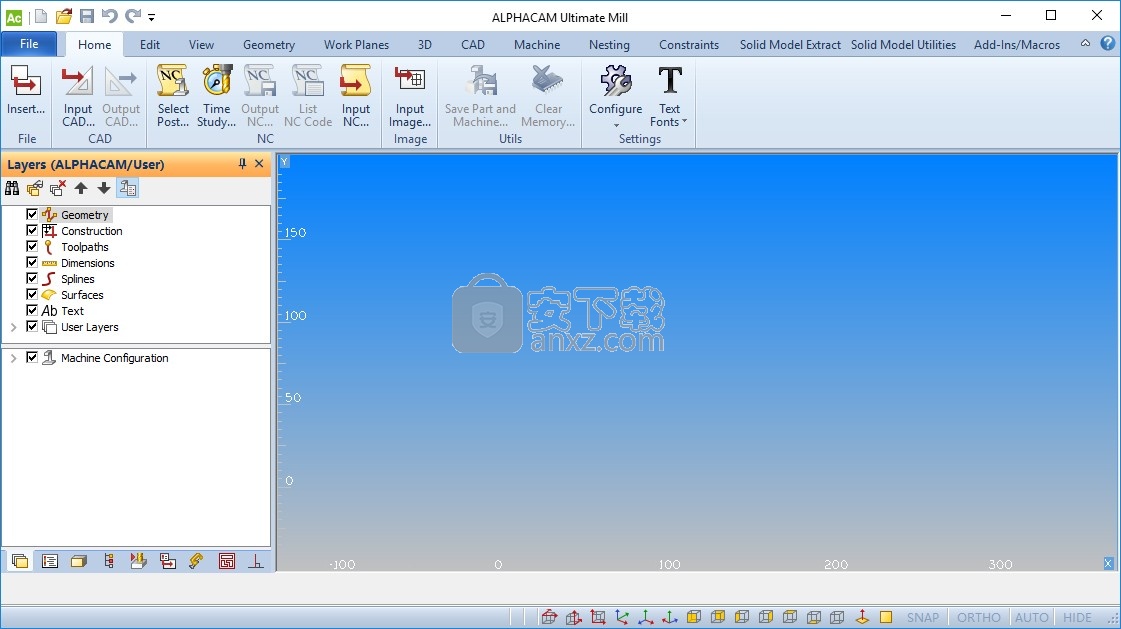
Task: Switch to the Machine ribbon tab
Action: 537,44
